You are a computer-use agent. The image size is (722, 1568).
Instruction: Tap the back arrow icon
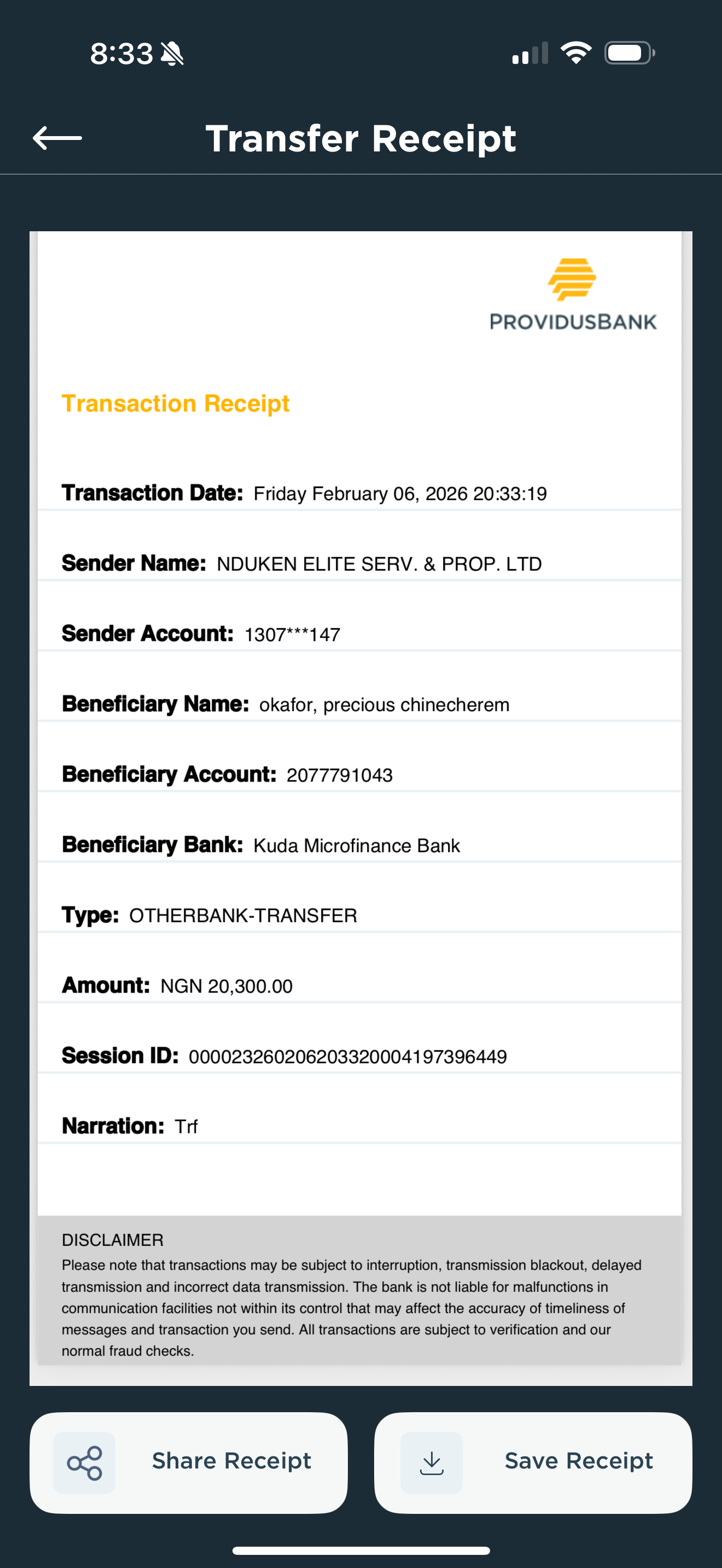tap(57, 138)
